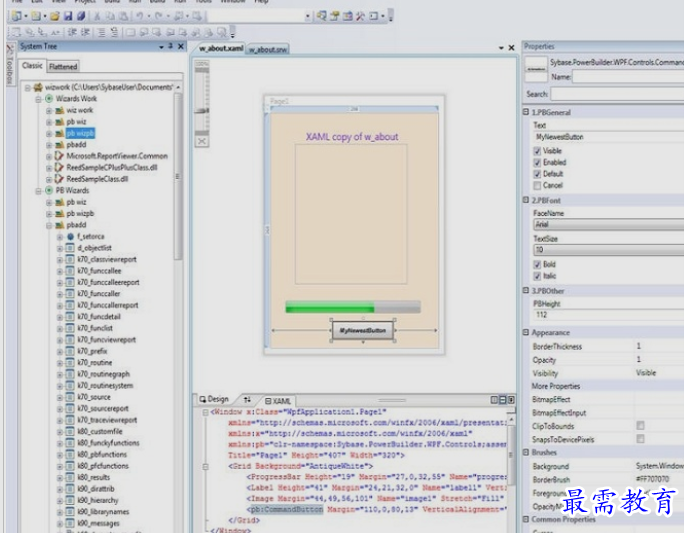
Task: Open the XAML view tab
Action: pos(280,399)
